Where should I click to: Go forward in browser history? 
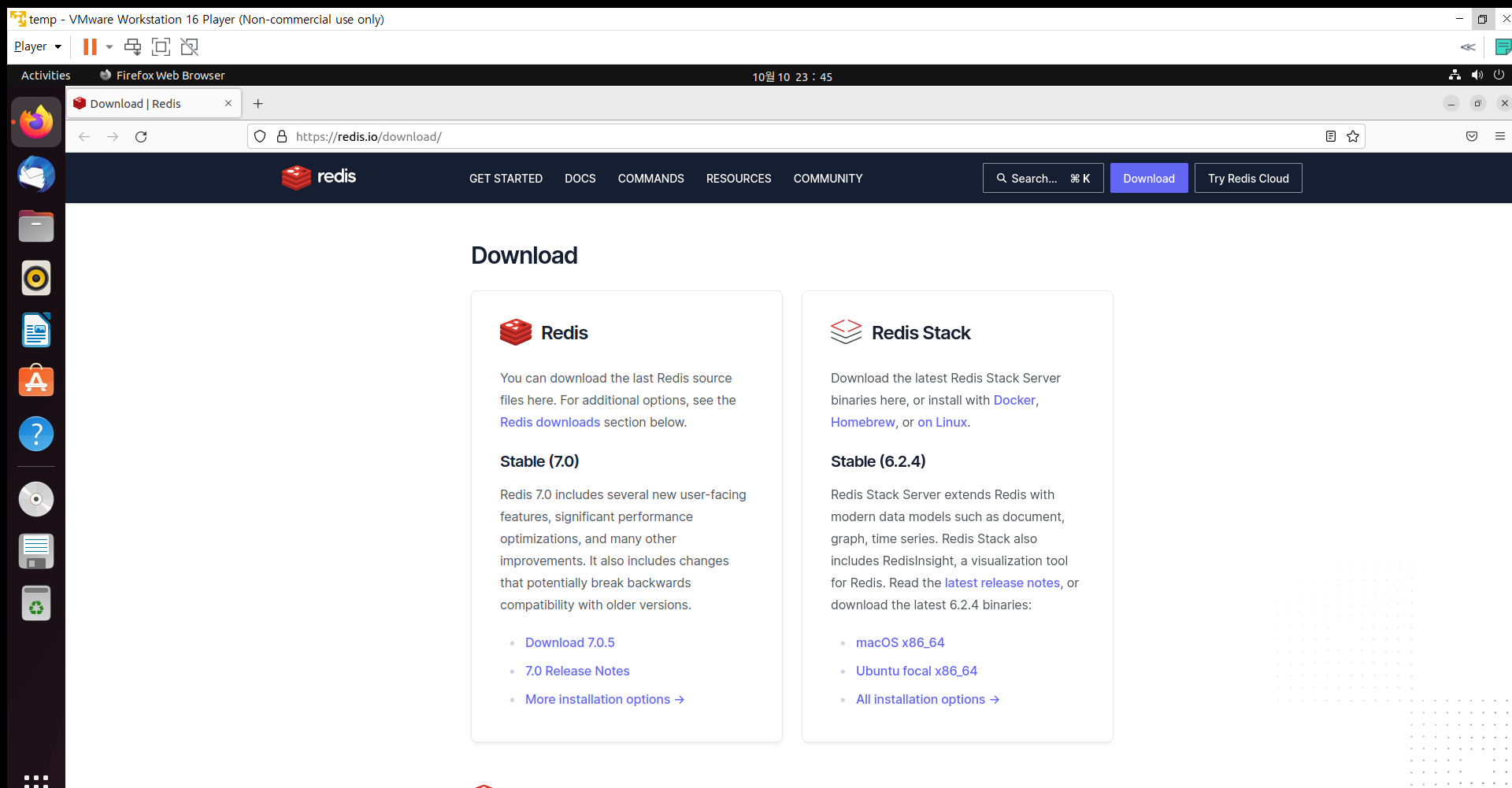click(x=113, y=137)
